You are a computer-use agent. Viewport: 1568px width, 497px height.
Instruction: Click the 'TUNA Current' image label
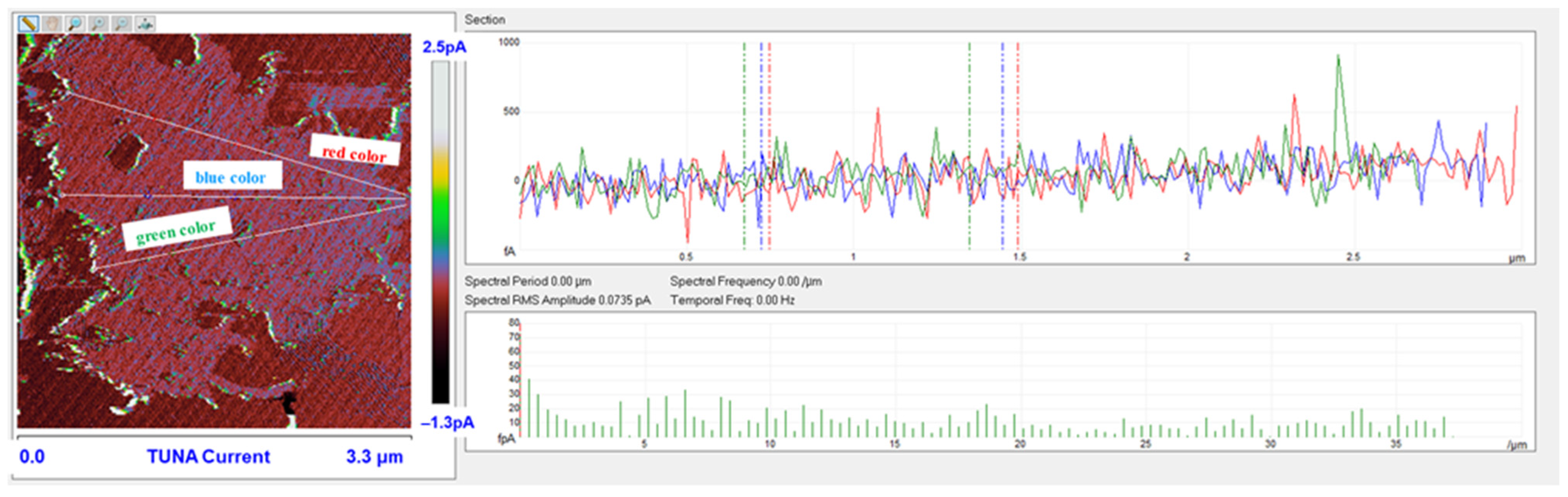208,456
